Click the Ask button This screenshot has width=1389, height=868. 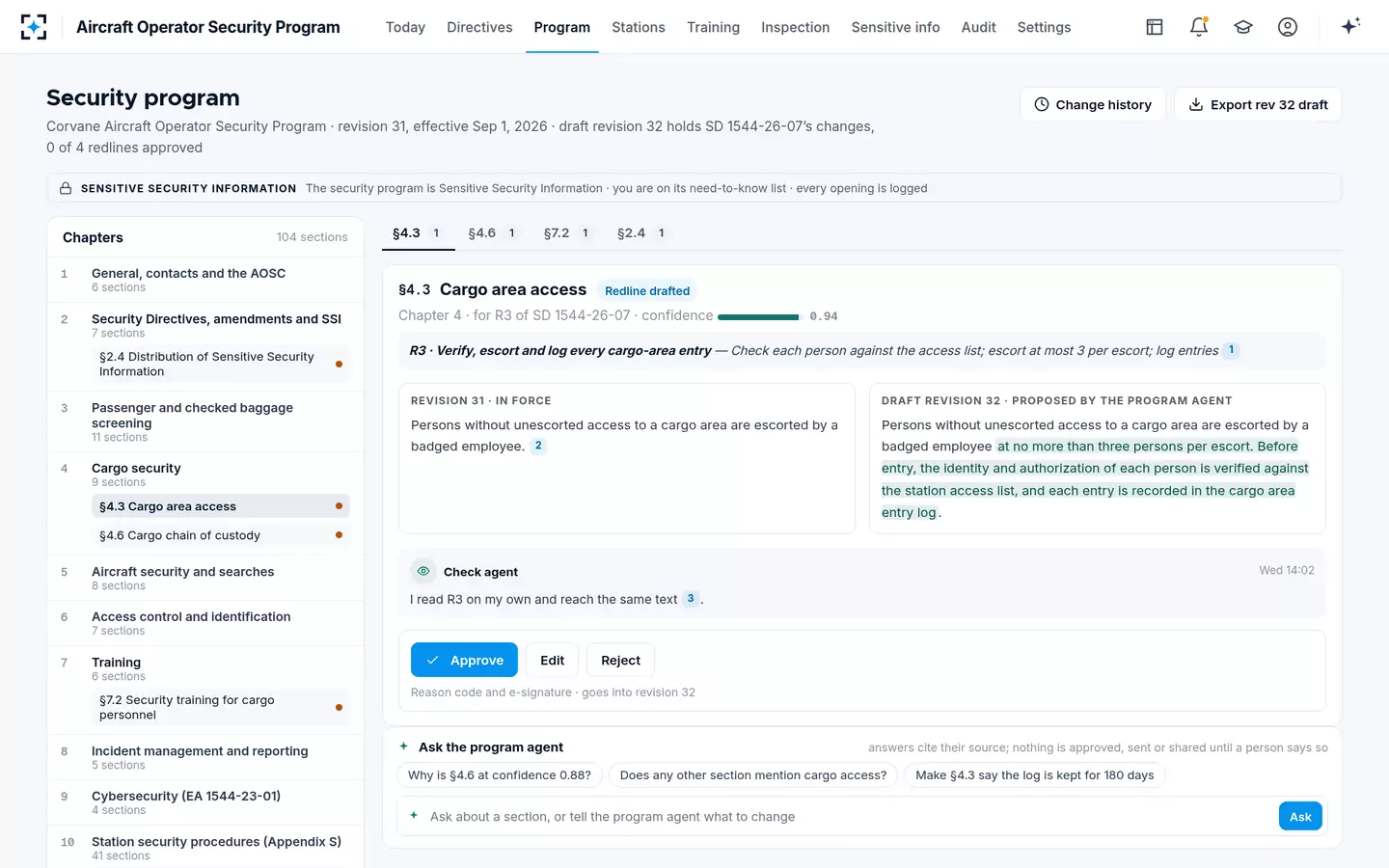(1300, 816)
